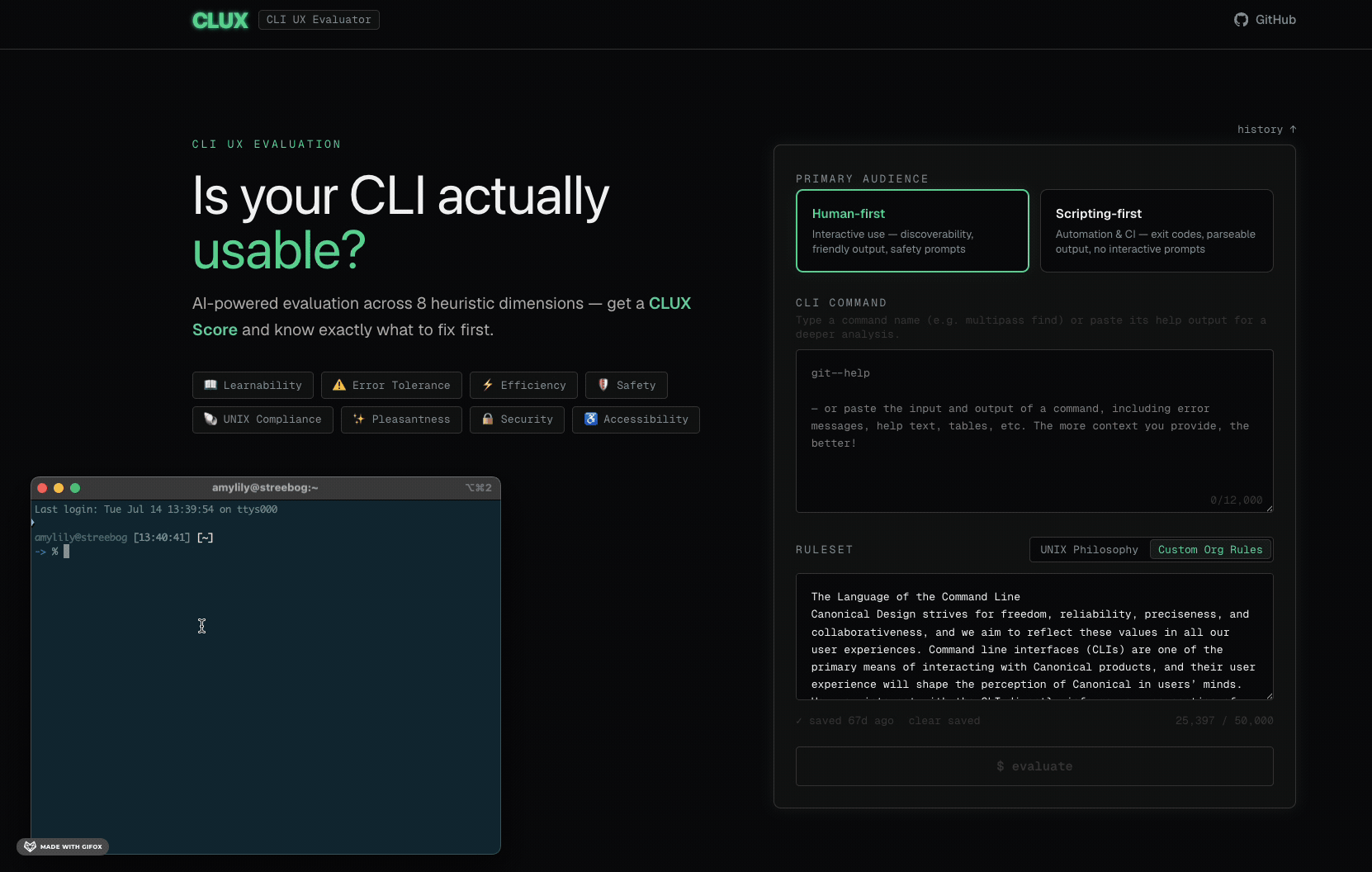Image resolution: width=1372 pixels, height=872 pixels.
Task: Click the terminal prompt line
Action: [53, 552]
